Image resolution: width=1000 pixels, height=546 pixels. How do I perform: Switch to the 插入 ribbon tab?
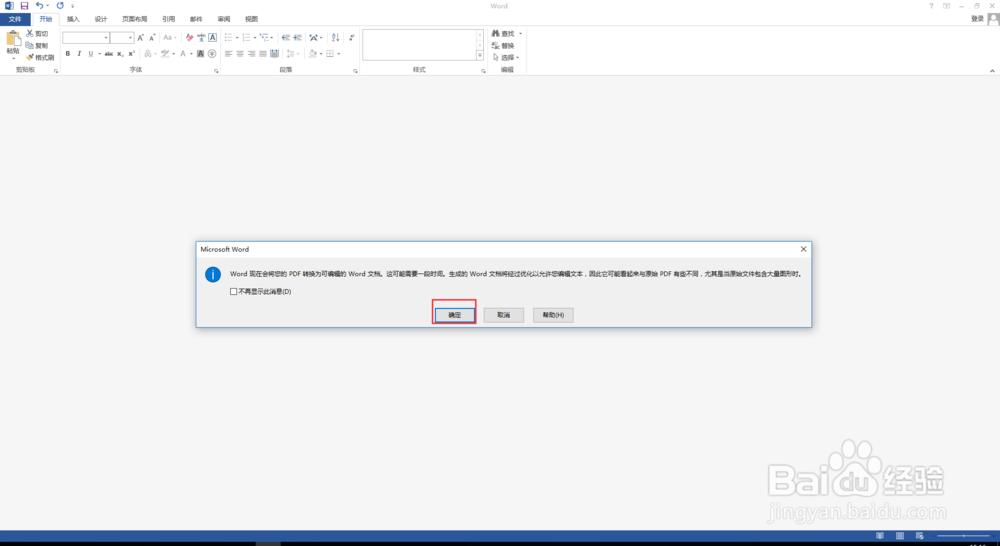point(73,19)
